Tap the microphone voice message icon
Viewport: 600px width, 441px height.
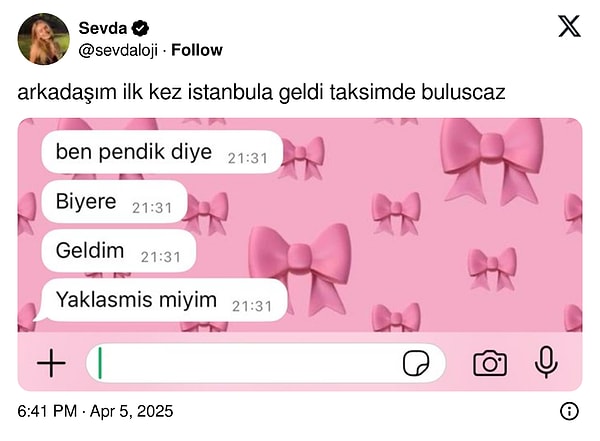pos(546,362)
